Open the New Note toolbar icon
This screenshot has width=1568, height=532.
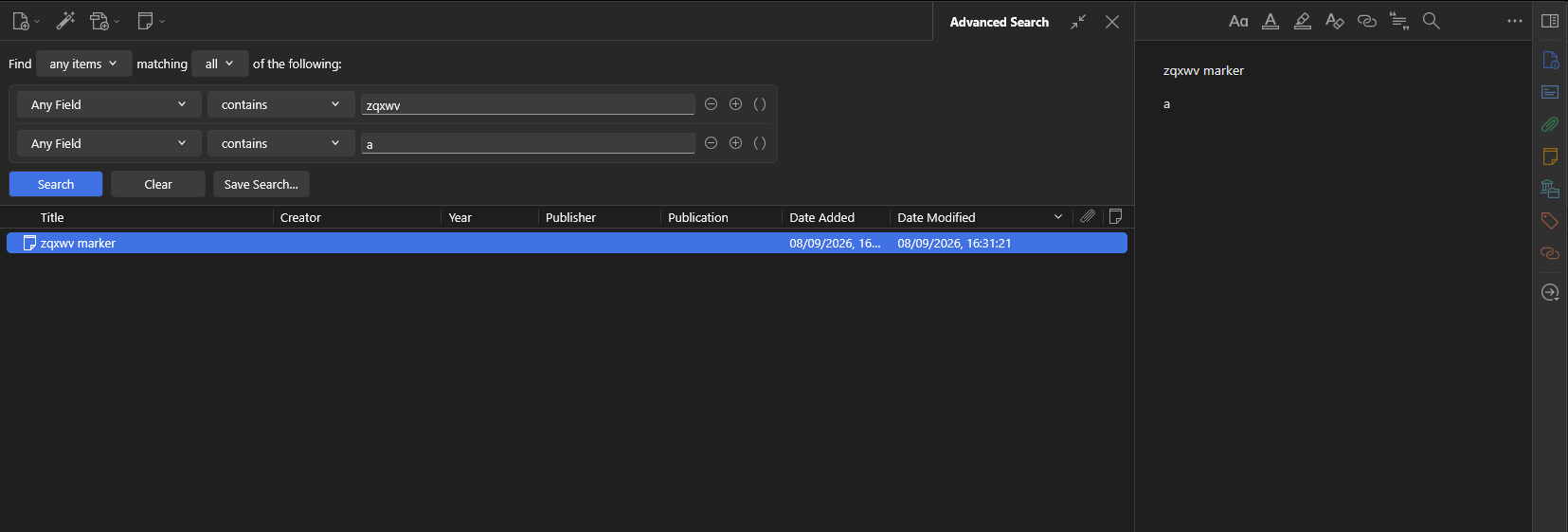coord(151,21)
